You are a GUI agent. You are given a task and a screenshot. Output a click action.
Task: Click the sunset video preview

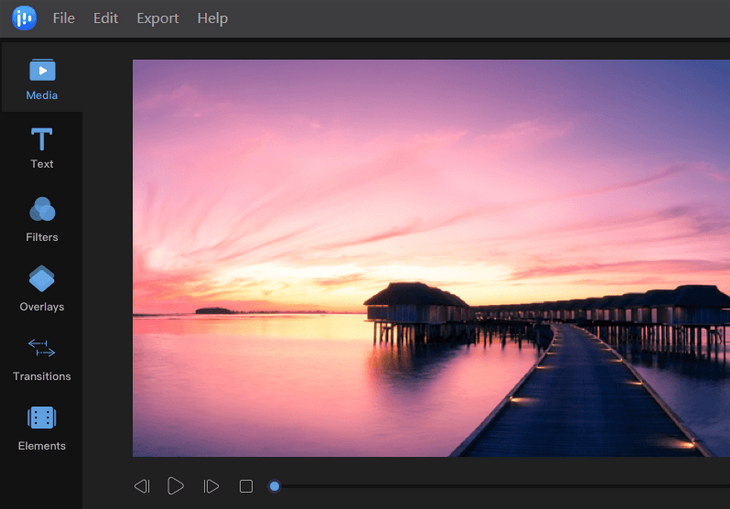[431, 258]
